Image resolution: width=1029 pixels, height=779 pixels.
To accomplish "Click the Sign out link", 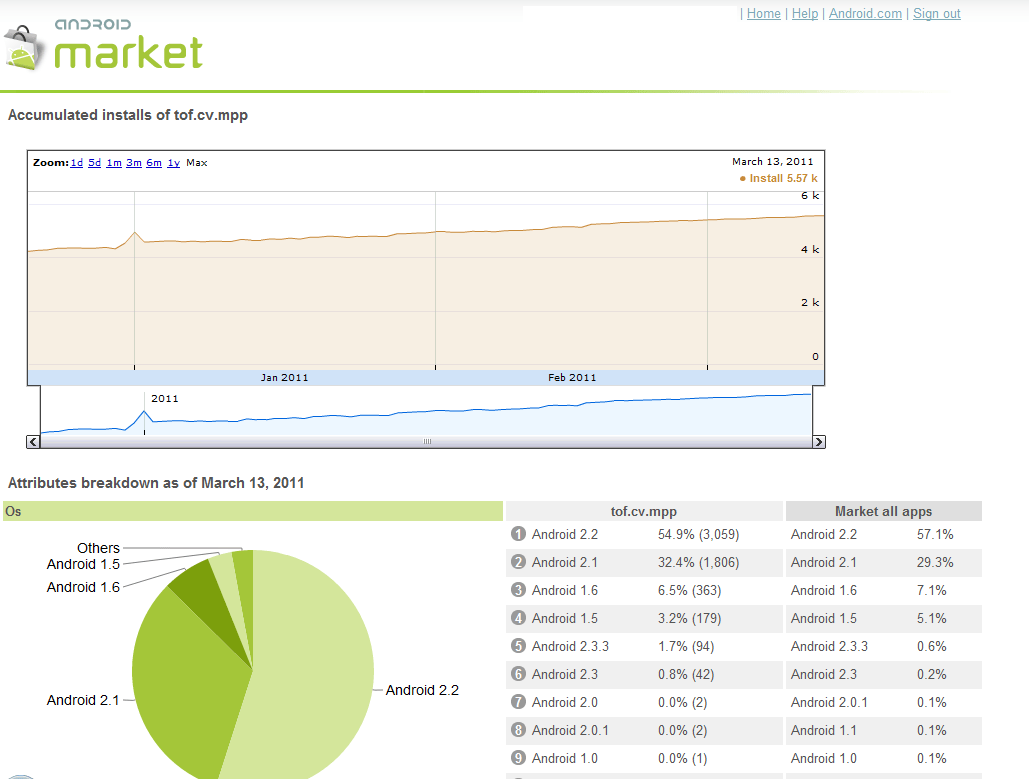I will [936, 14].
